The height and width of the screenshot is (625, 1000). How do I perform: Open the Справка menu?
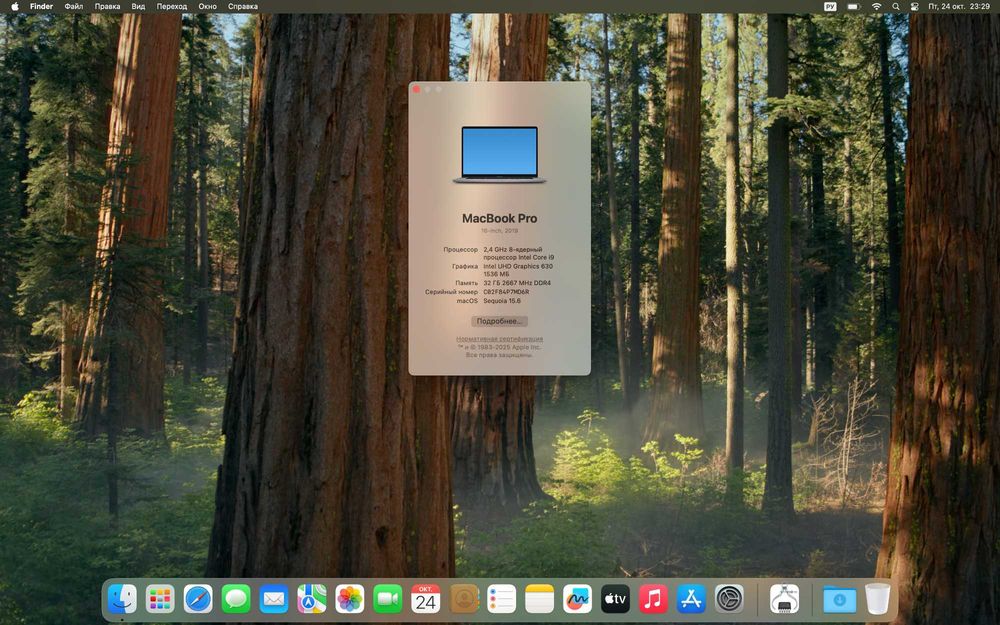tap(243, 6)
